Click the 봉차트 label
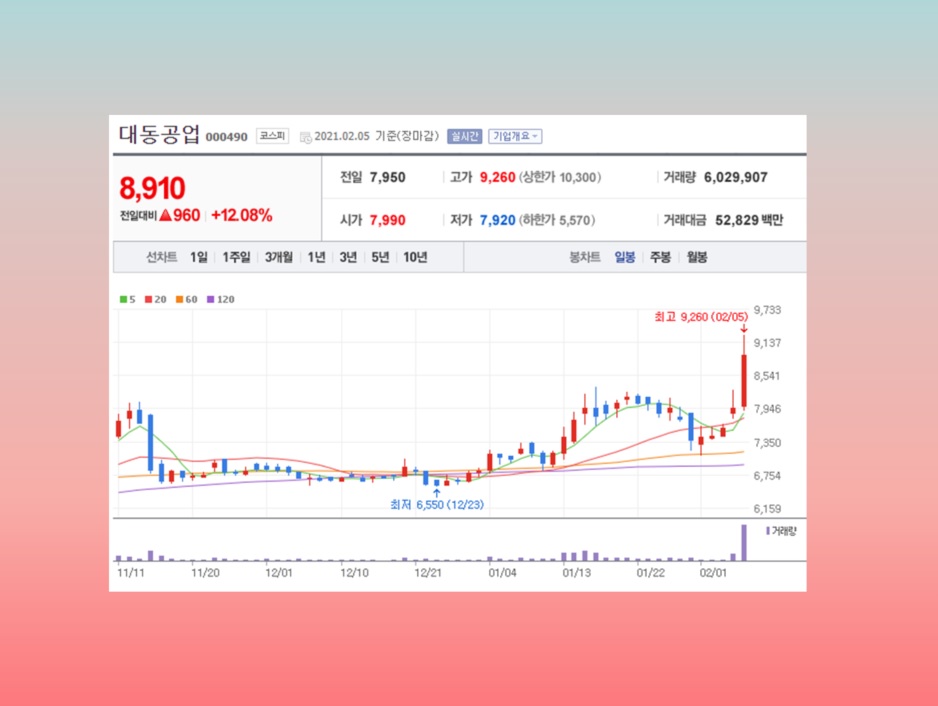 [584, 257]
